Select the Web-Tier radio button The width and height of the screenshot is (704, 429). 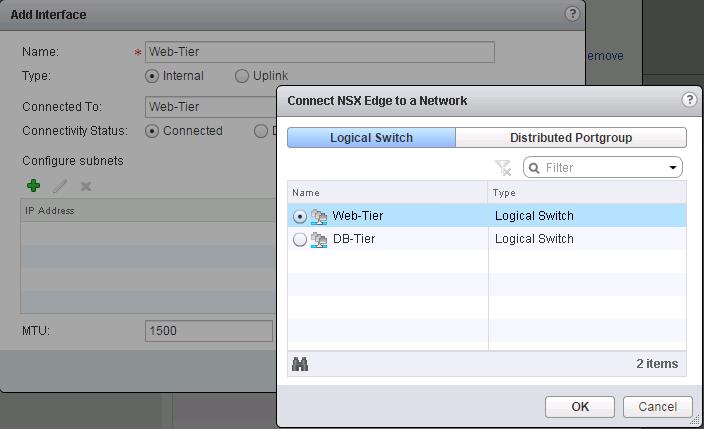(x=299, y=217)
